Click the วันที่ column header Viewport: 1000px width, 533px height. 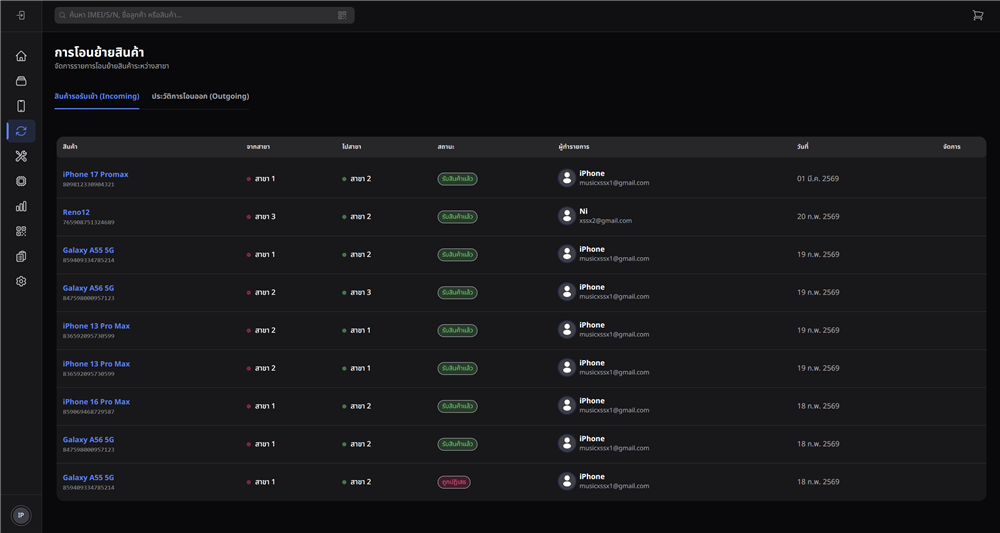point(803,147)
